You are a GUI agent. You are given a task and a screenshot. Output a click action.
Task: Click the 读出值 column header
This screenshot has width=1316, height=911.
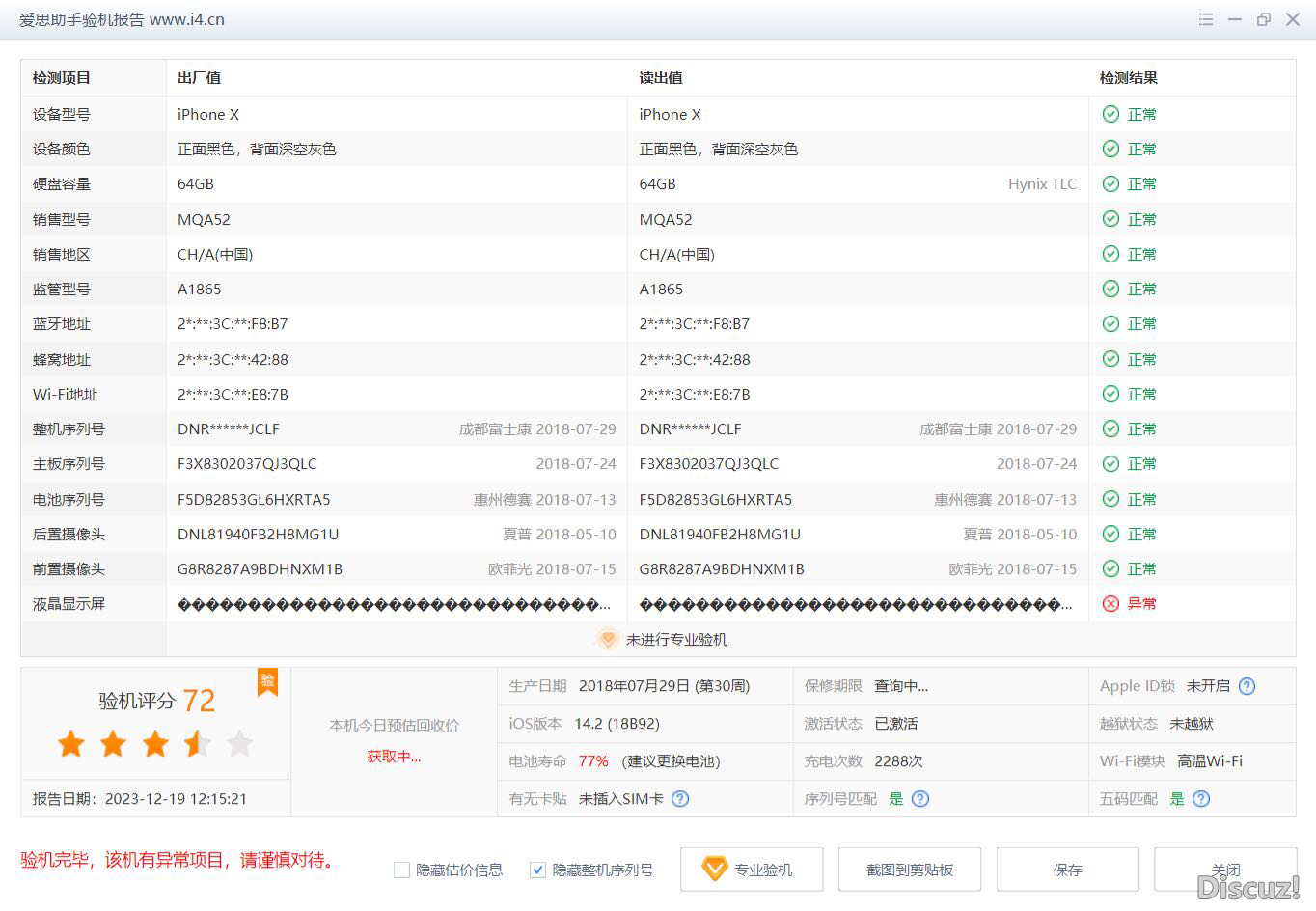click(661, 78)
